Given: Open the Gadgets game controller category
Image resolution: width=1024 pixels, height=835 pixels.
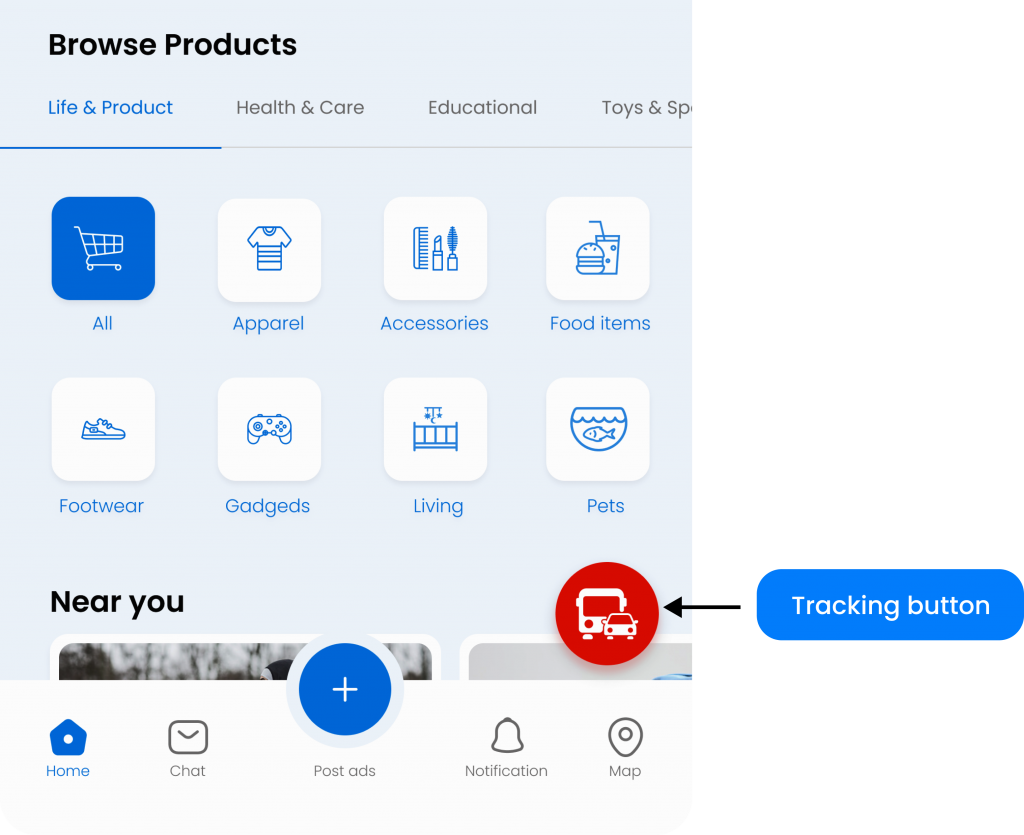Looking at the screenshot, I should click(x=269, y=429).
